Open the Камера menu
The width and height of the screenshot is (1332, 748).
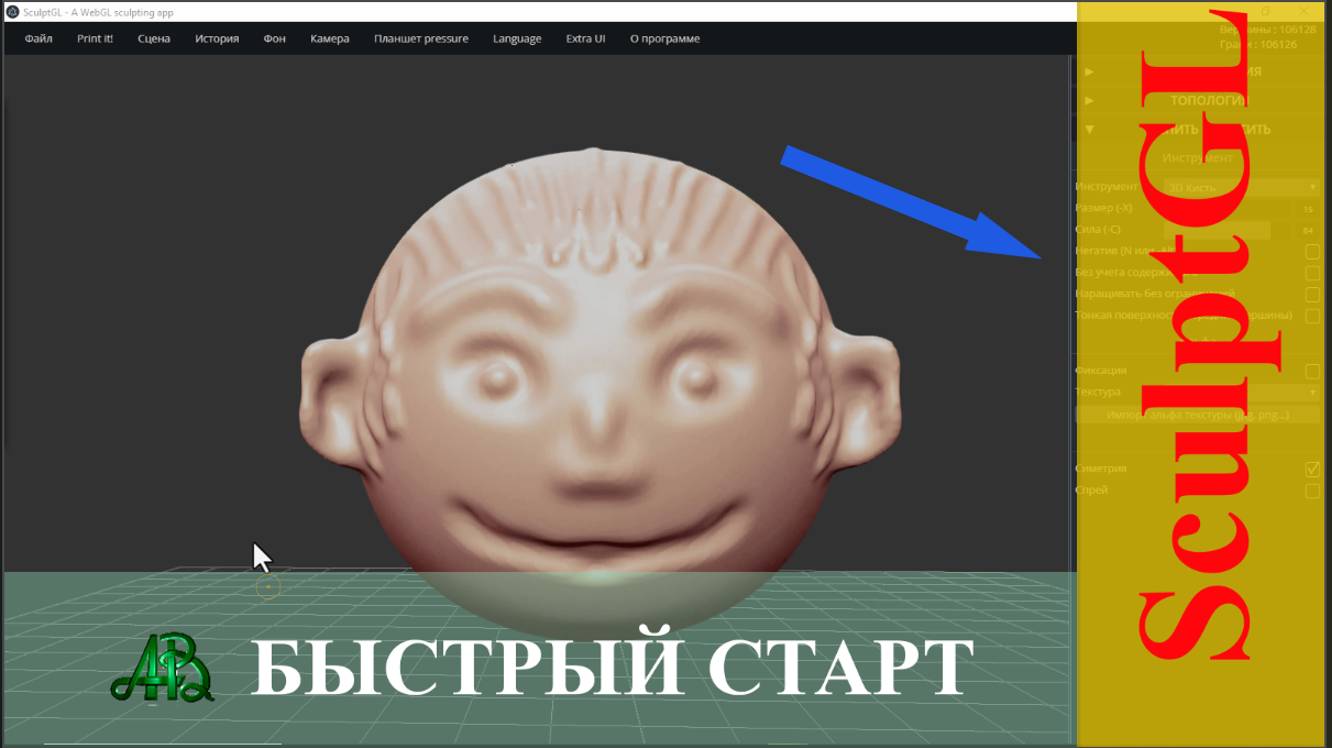tap(330, 39)
